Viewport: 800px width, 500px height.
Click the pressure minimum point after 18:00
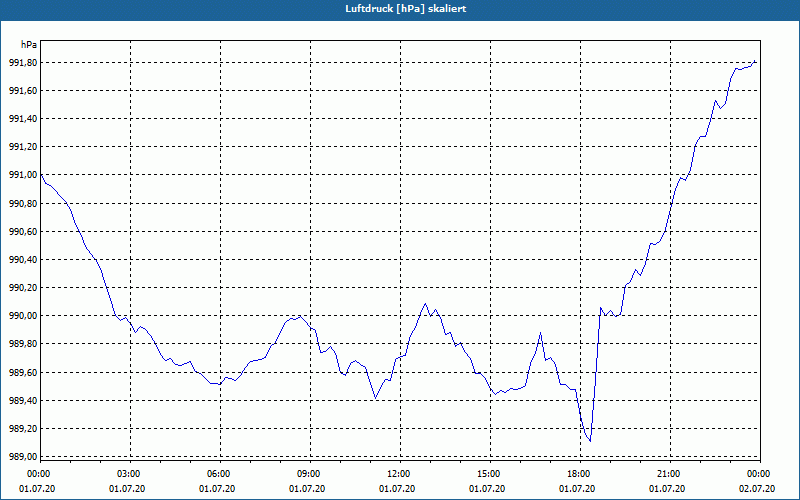coord(590,441)
